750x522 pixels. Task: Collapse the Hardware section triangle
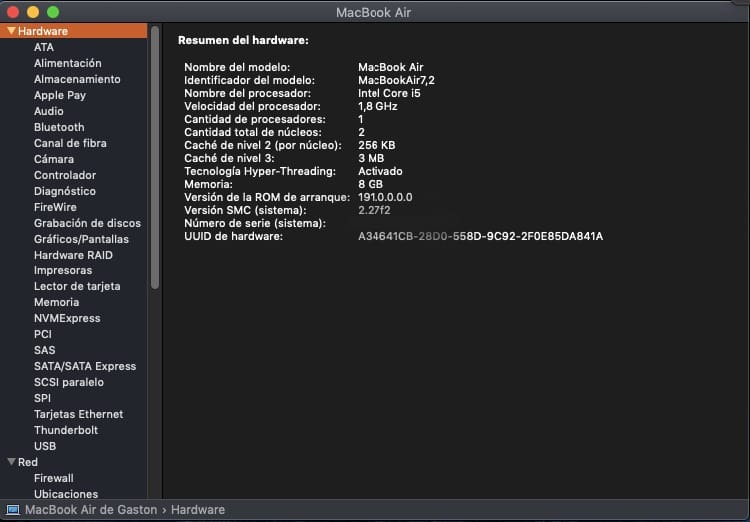pyautogui.click(x=11, y=31)
